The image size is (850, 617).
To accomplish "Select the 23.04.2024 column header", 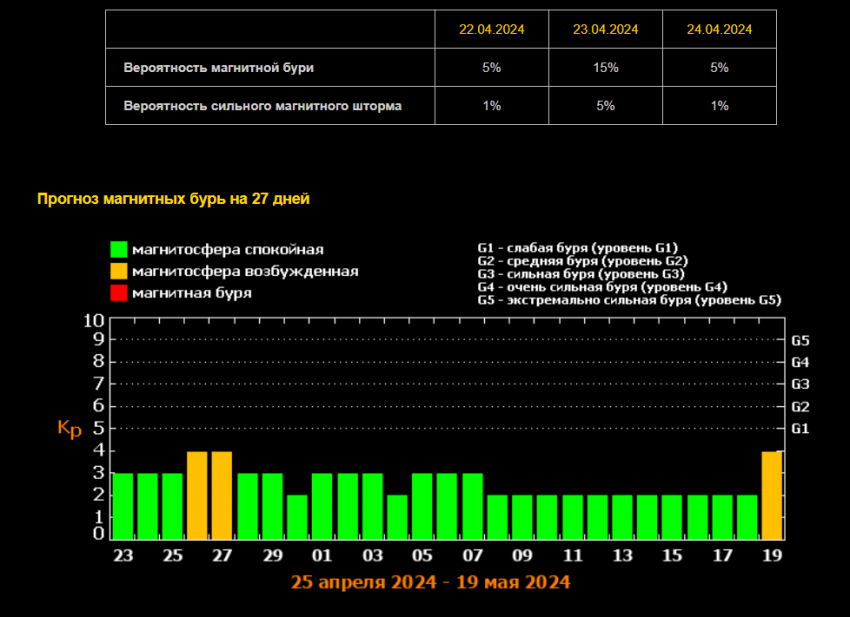I will 605,30.
